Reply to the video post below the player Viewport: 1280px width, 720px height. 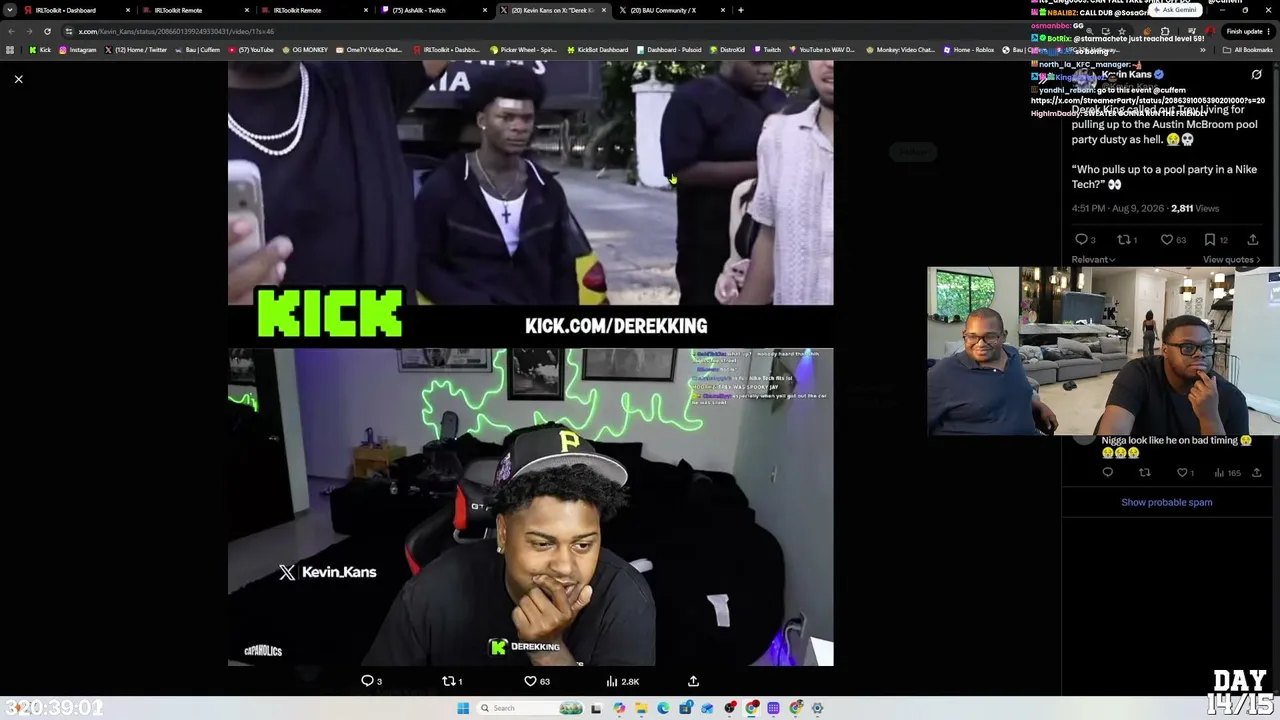pos(371,681)
